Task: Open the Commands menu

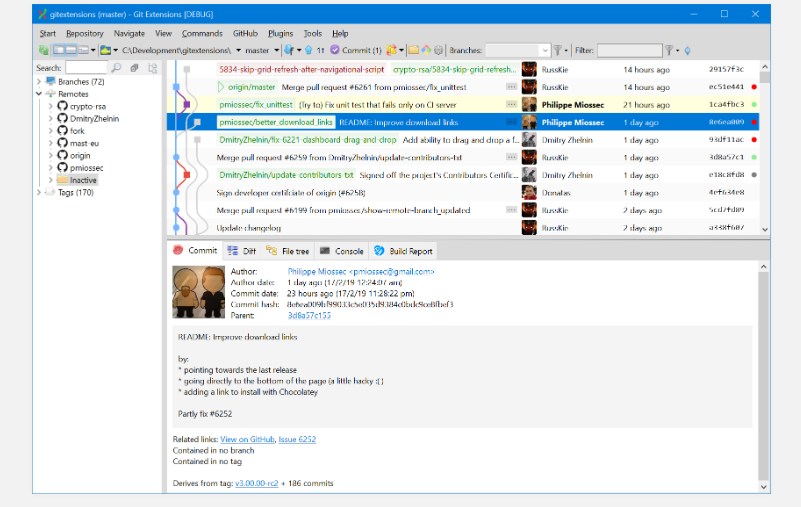Action: tap(202, 33)
